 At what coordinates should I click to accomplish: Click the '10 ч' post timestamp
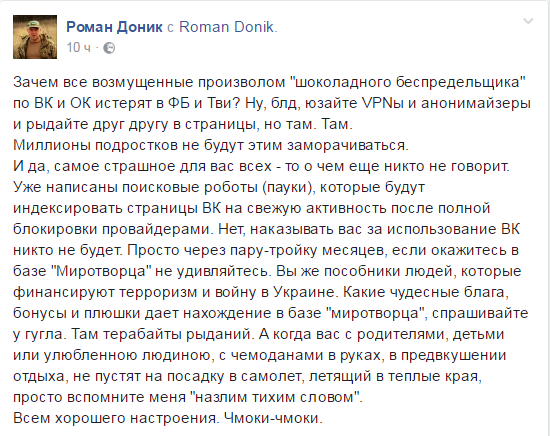[x=79, y=47]
